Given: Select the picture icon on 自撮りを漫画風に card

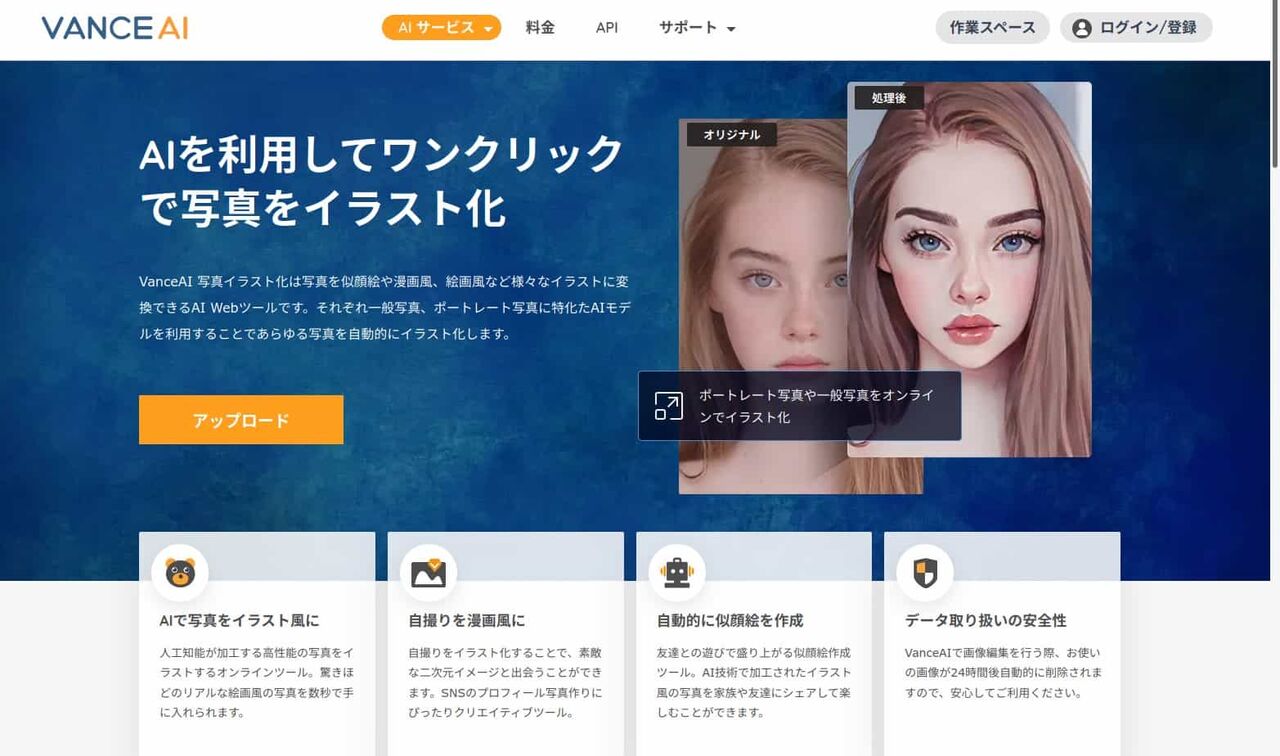Looking at the screenshot, I should click(427, 572).
